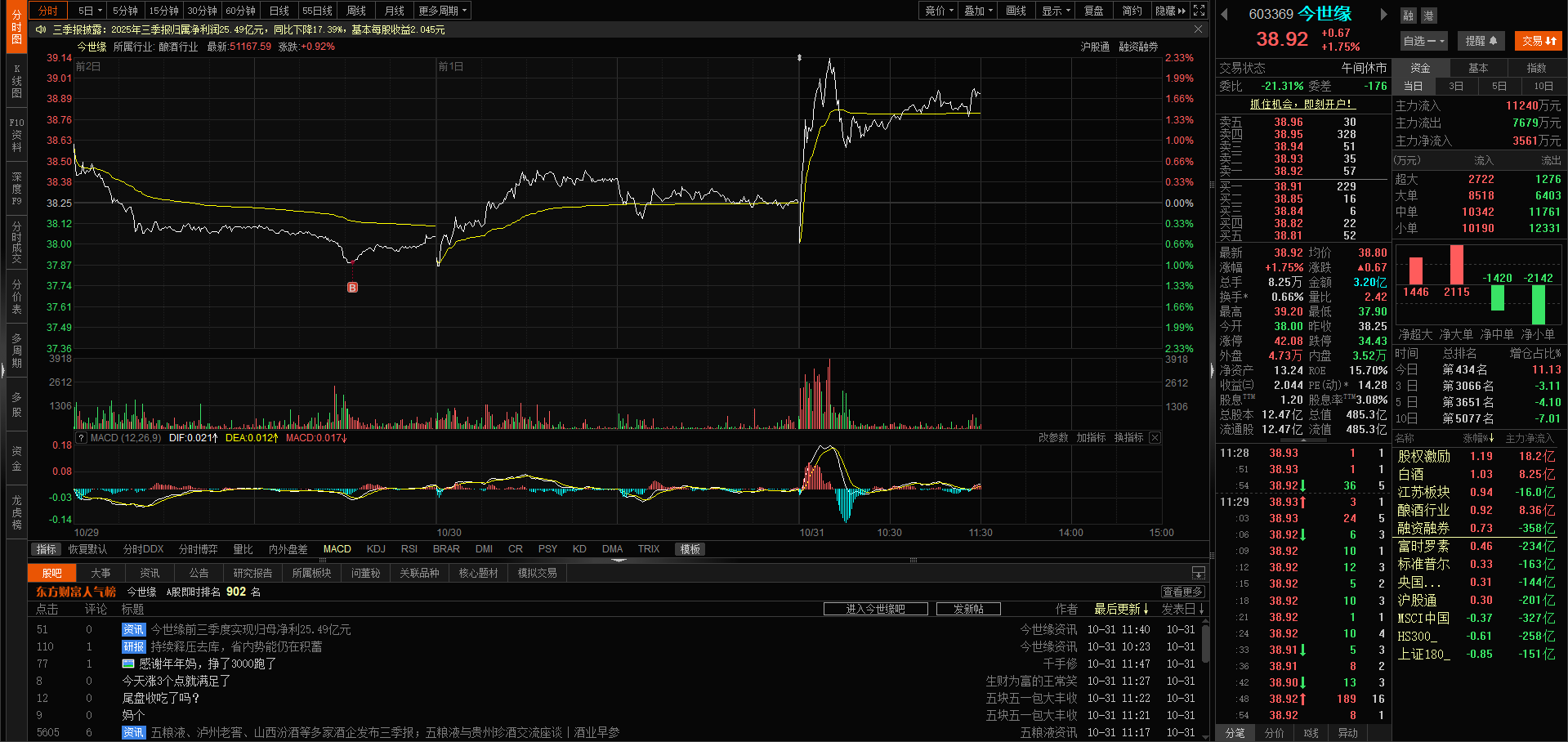The width and height of the screenshot is (1568, 742).
Task: Select the KDJ indicator
Action: 376,549
